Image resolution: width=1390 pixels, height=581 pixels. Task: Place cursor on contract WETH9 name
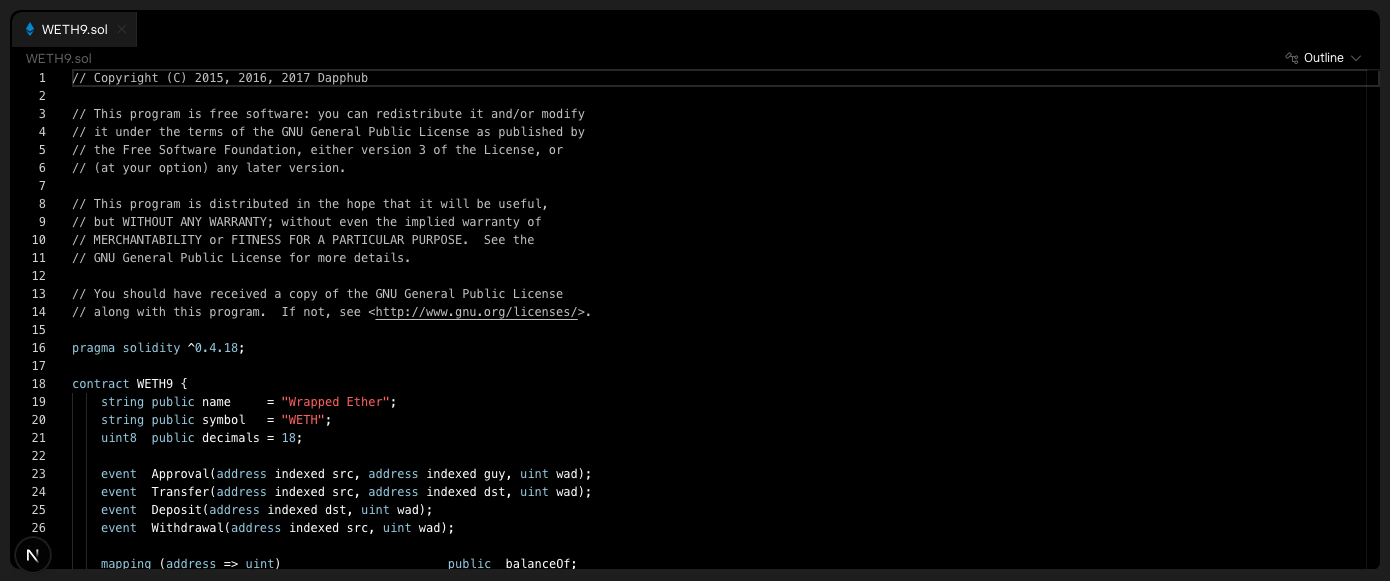coord(155,384)
